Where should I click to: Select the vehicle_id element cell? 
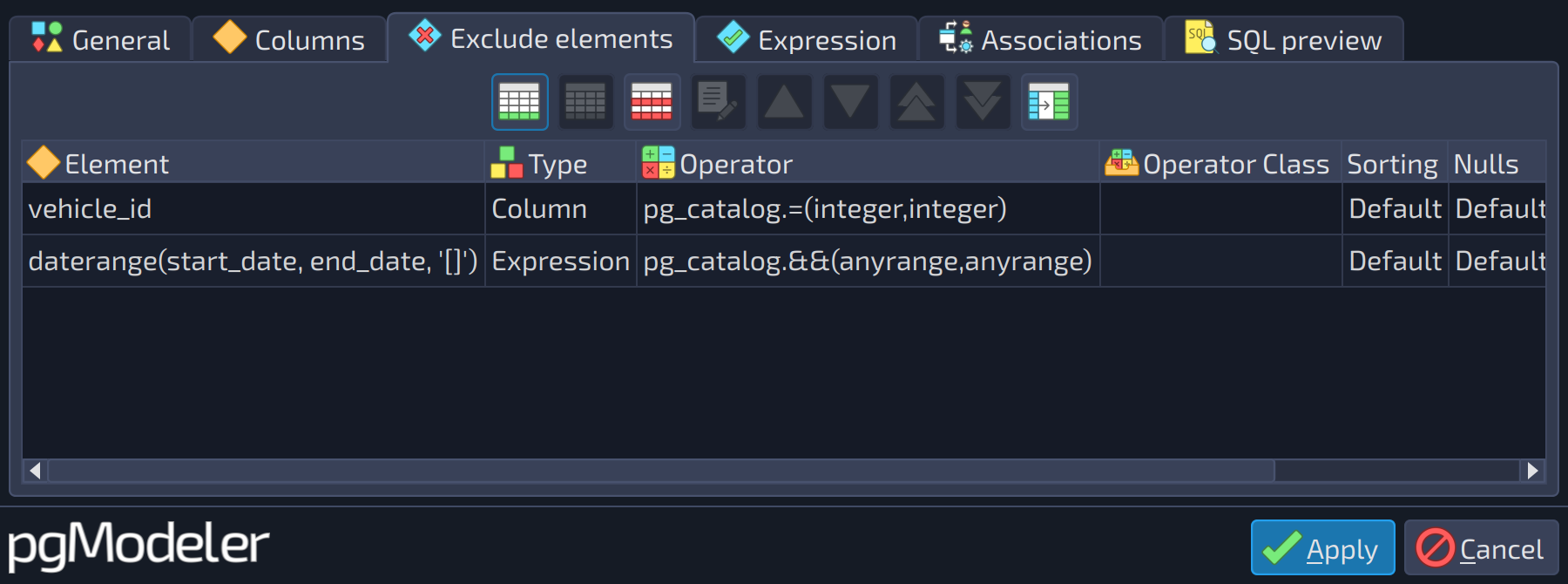253,209
